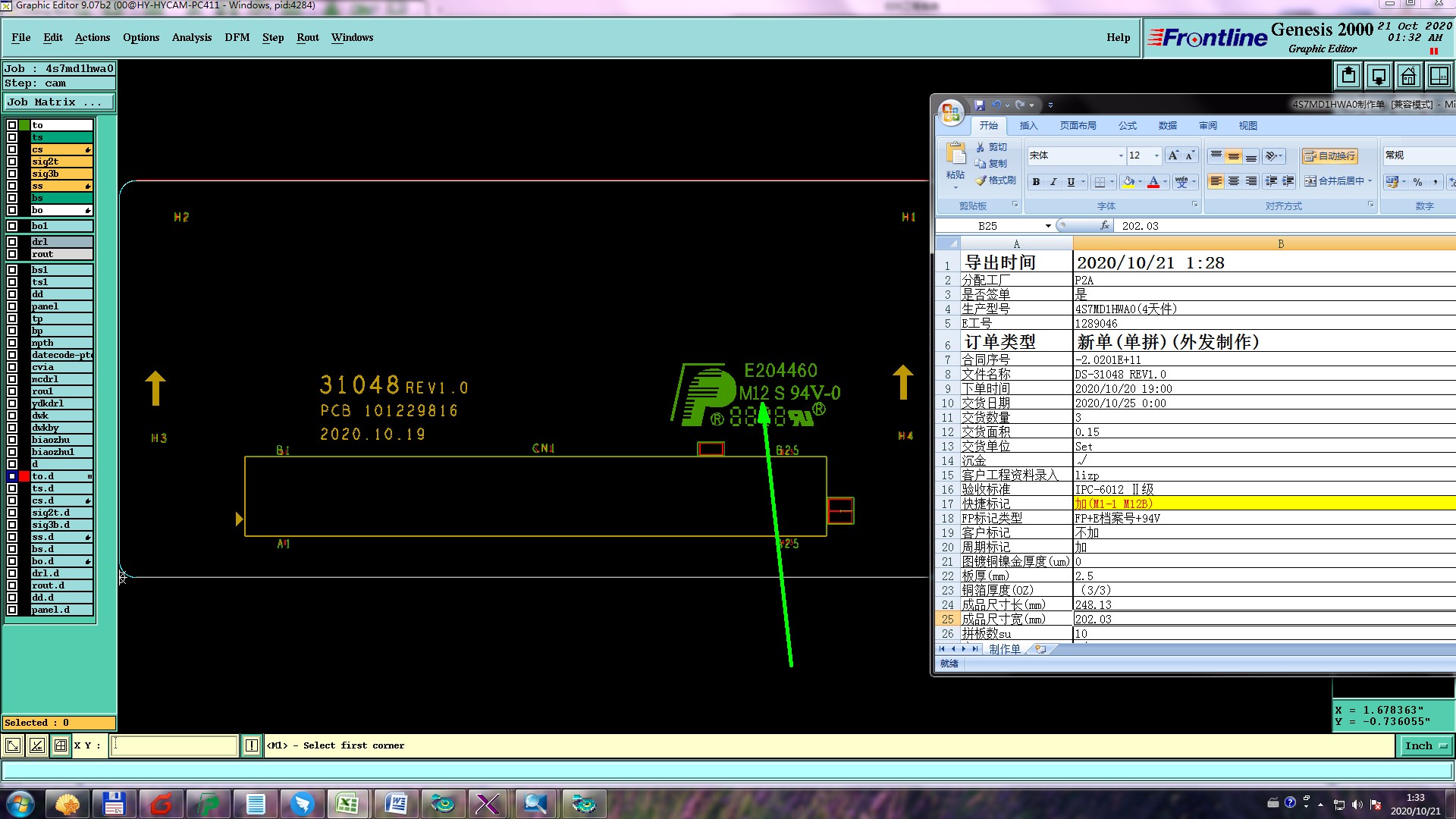Image resolution: width=1456 pixels, height=819 pixels.
Task: Click the box with up arrow icon
Action: point(1348,77)
